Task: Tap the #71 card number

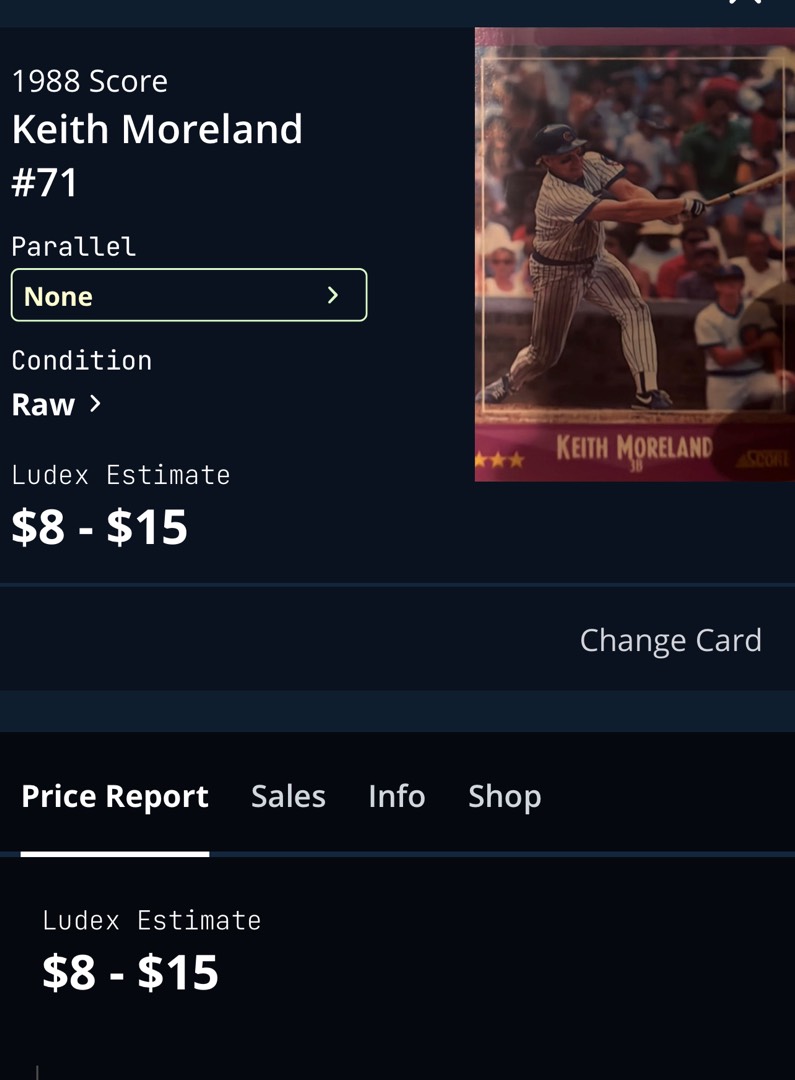Action: click(44, 183)
